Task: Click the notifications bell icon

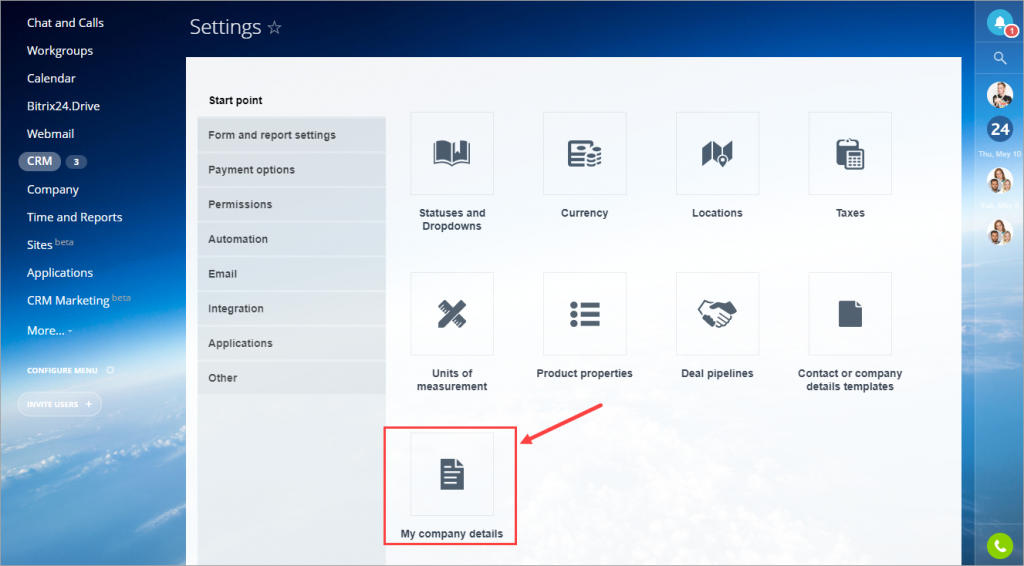Action: point(999,23)
